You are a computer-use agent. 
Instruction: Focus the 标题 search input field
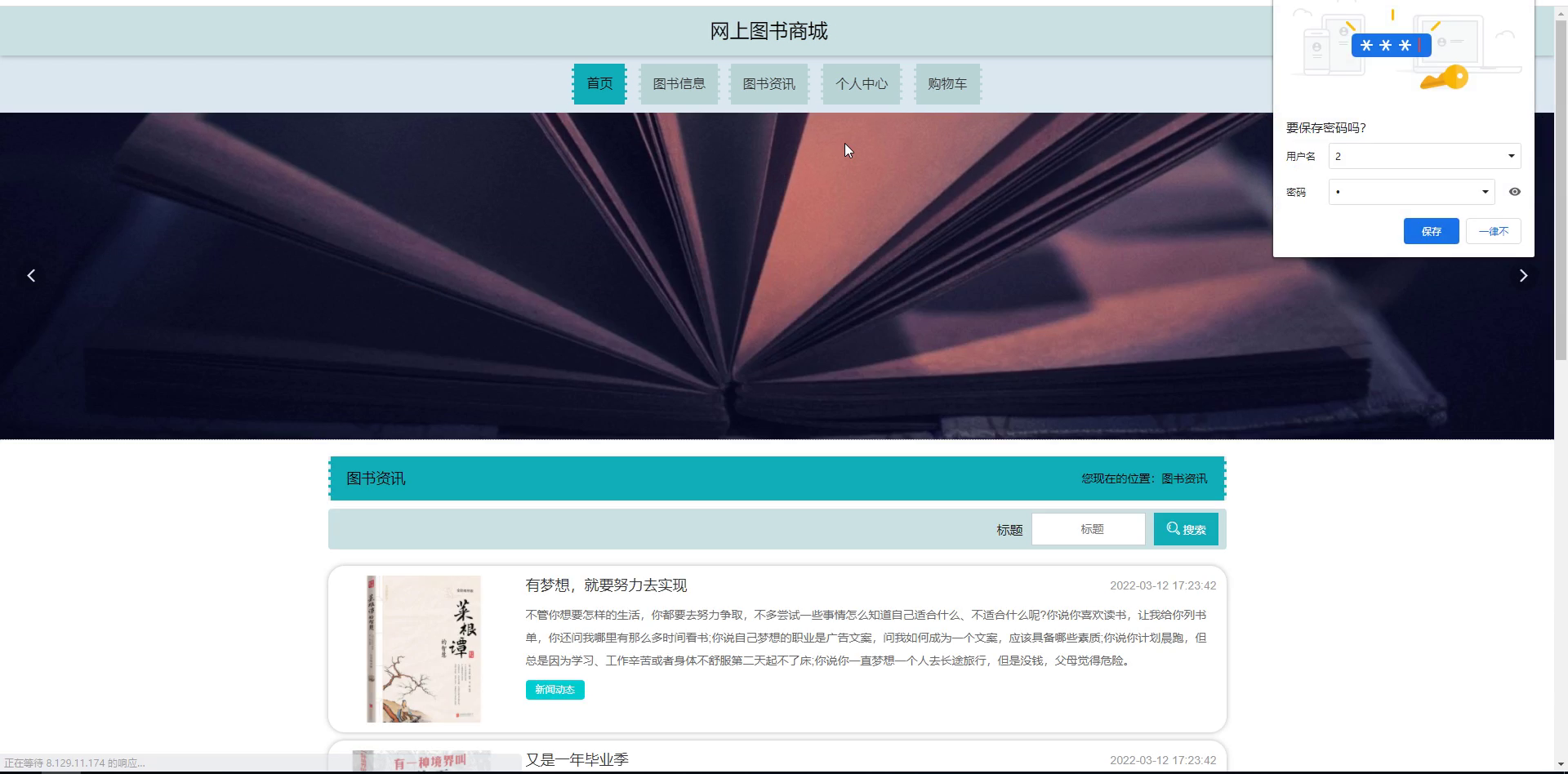pyautogui.click(x=1089, y=529)
